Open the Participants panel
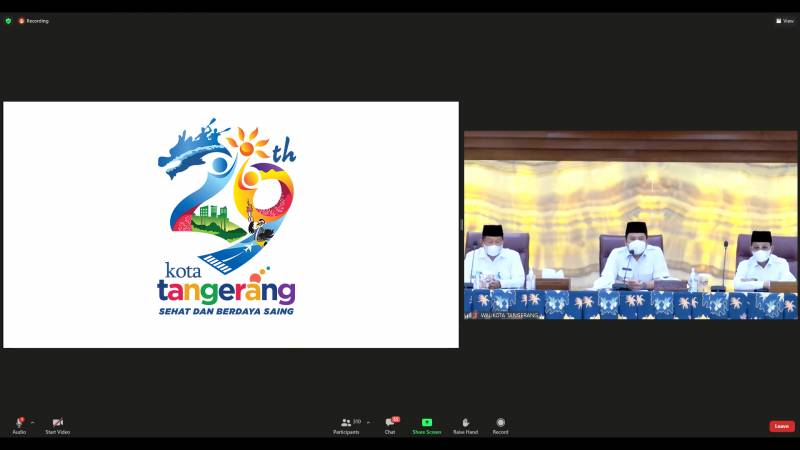 click(346, 423)
